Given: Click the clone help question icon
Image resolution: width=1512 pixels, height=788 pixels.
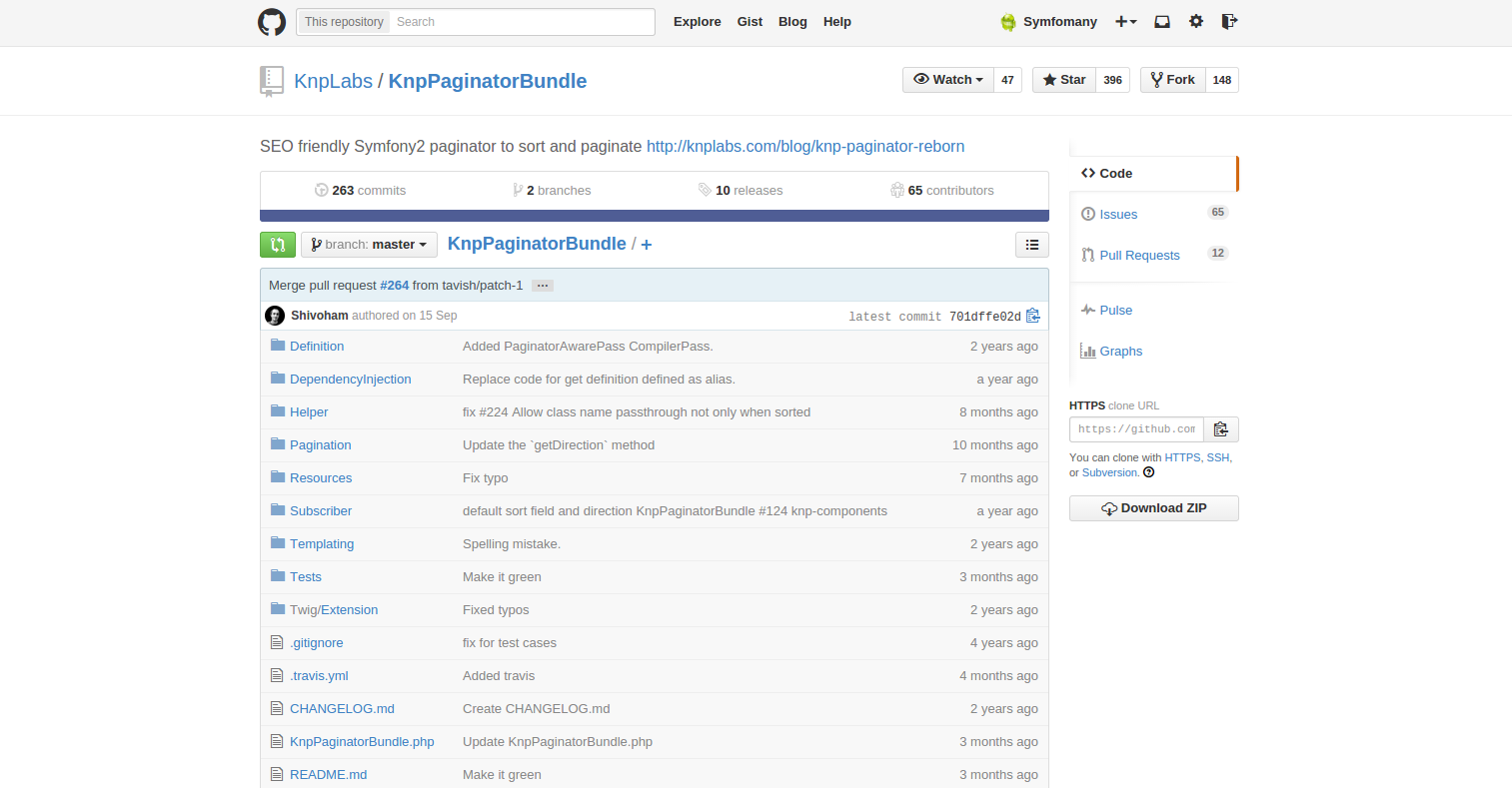Looking at the screenshot, I should point(1149,472).
